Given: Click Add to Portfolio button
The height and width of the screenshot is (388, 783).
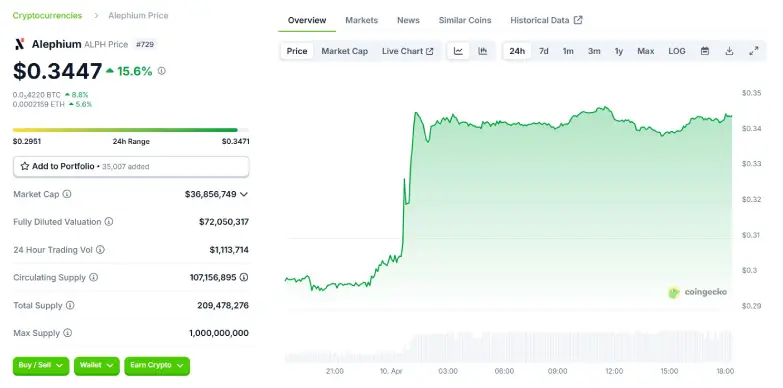Looking at the screenshot, I should [x=131, y=166].
